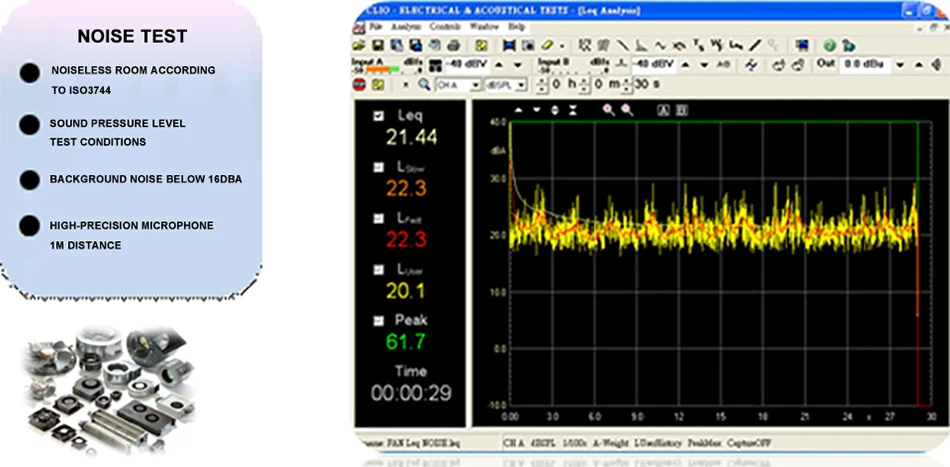Click the green Help question-mark icon
Viewport: 950px width, 467px height.
point(829,46)
